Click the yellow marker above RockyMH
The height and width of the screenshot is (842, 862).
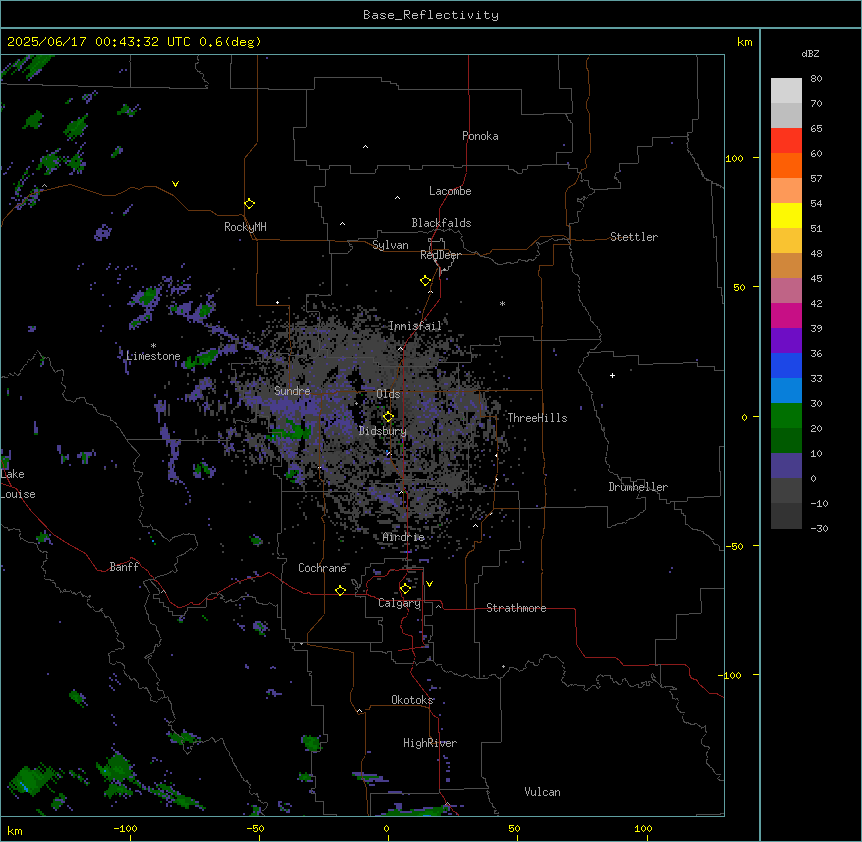tap(249, 203)
